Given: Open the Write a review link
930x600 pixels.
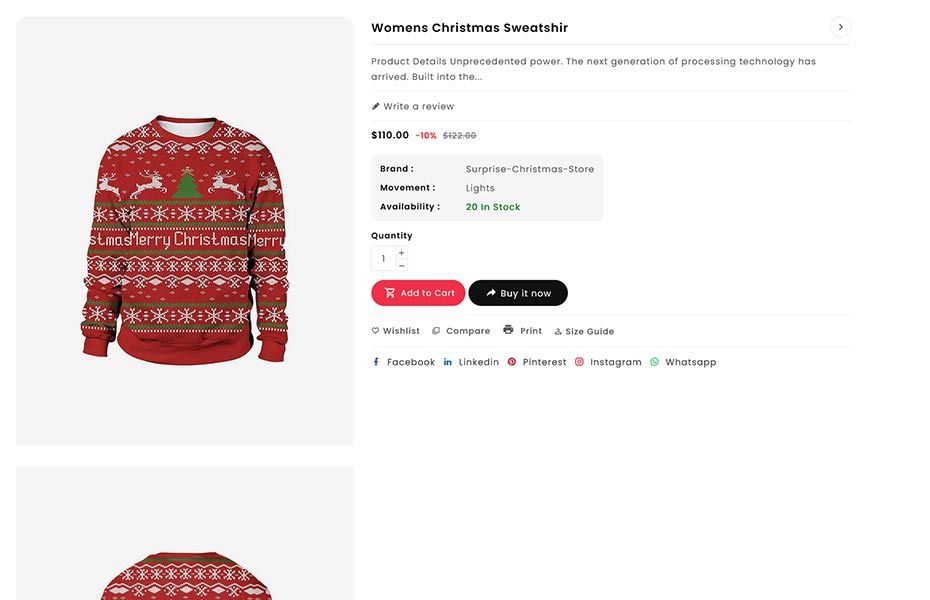Looking at the screenshot, I should pos(418,106).
